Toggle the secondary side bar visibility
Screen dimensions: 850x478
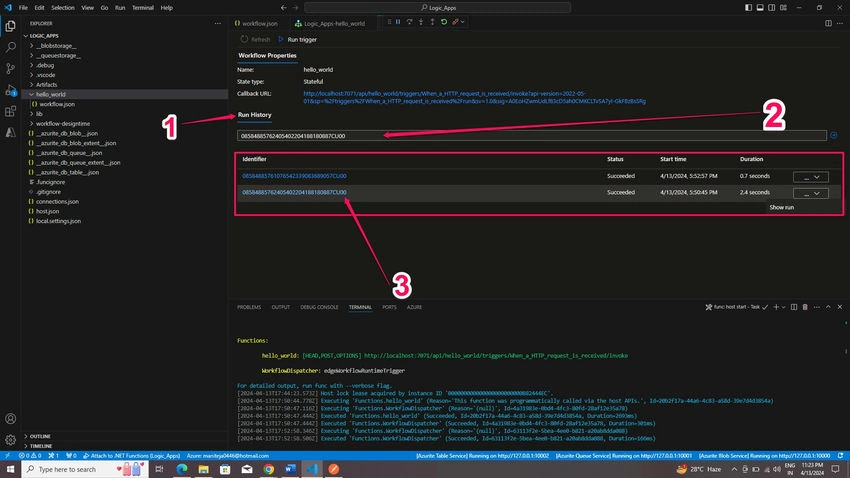771,8
